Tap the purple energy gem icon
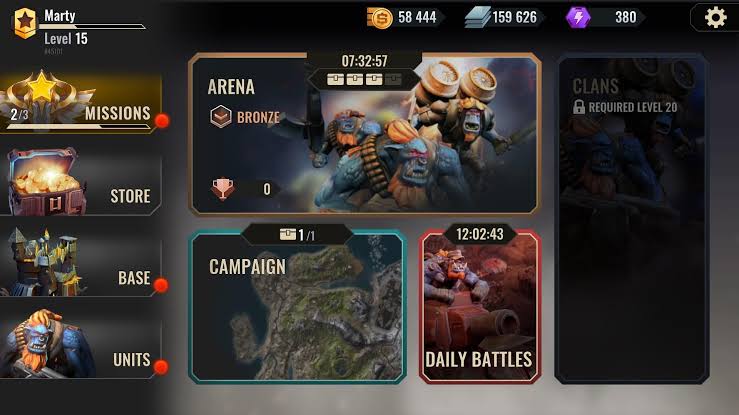 pyautogui.click(x=578, y=17)
